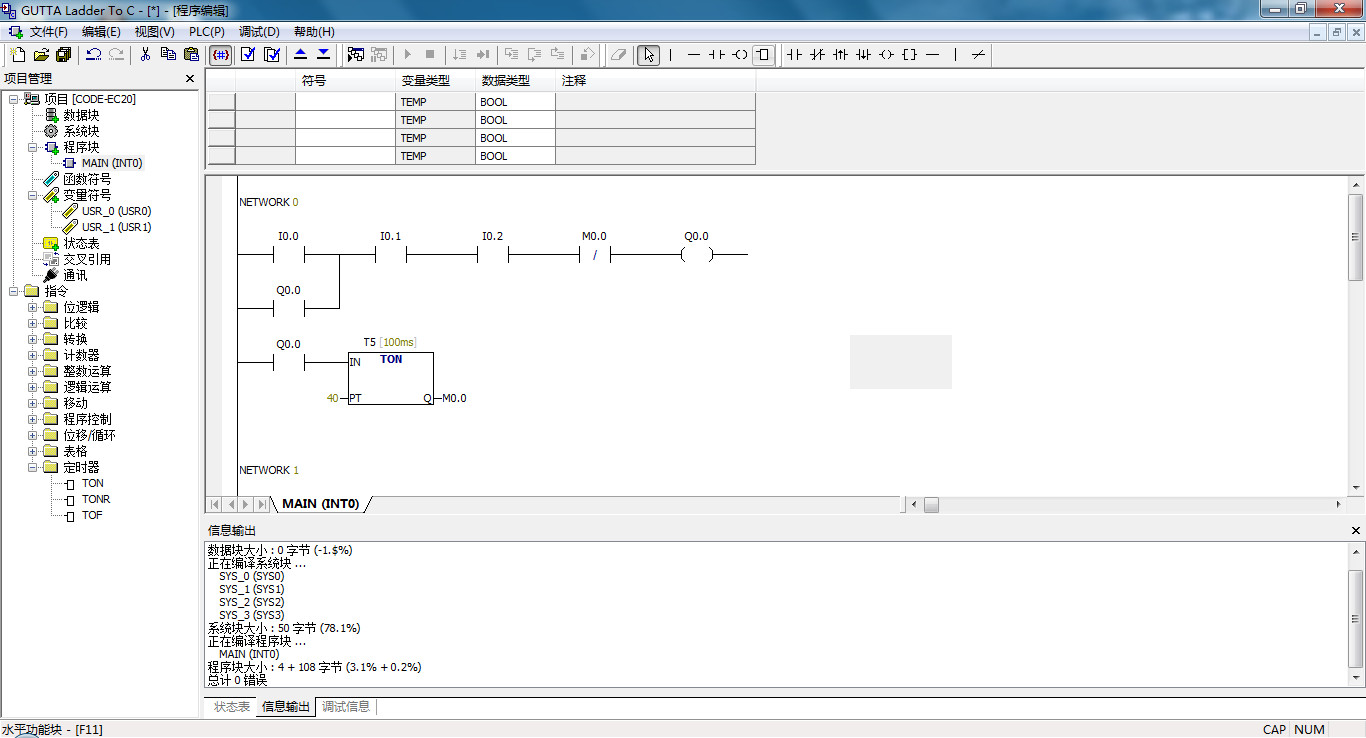1366x738 pixels.
Task: Click the save all toolbar icon
Action: [x=64, y=54]
